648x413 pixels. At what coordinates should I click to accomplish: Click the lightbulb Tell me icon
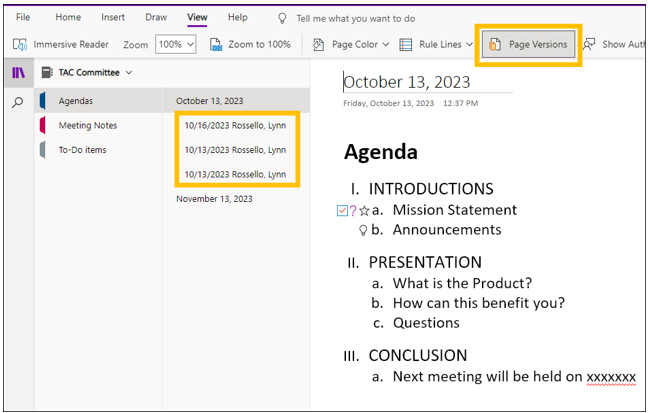point(282,18)
